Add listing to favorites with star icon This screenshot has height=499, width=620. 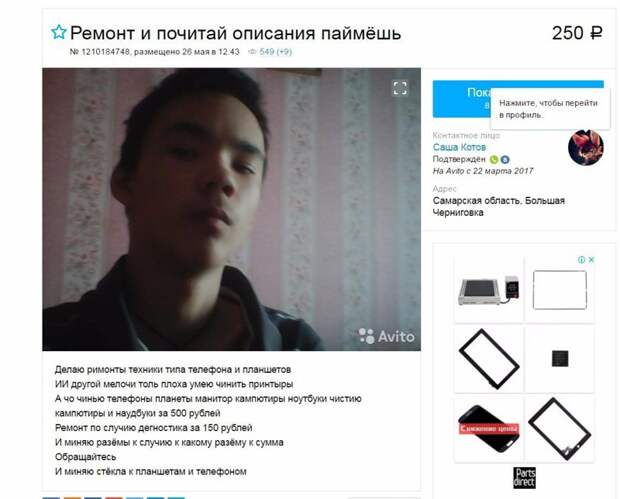(x=59, y=32)
